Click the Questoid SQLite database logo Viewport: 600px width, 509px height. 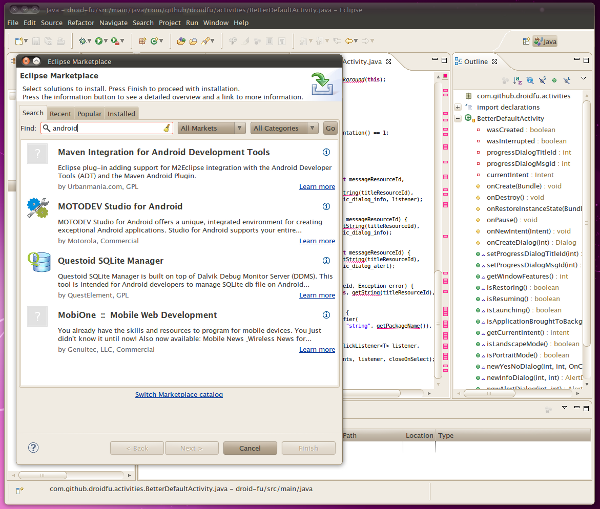click(39, 262)
